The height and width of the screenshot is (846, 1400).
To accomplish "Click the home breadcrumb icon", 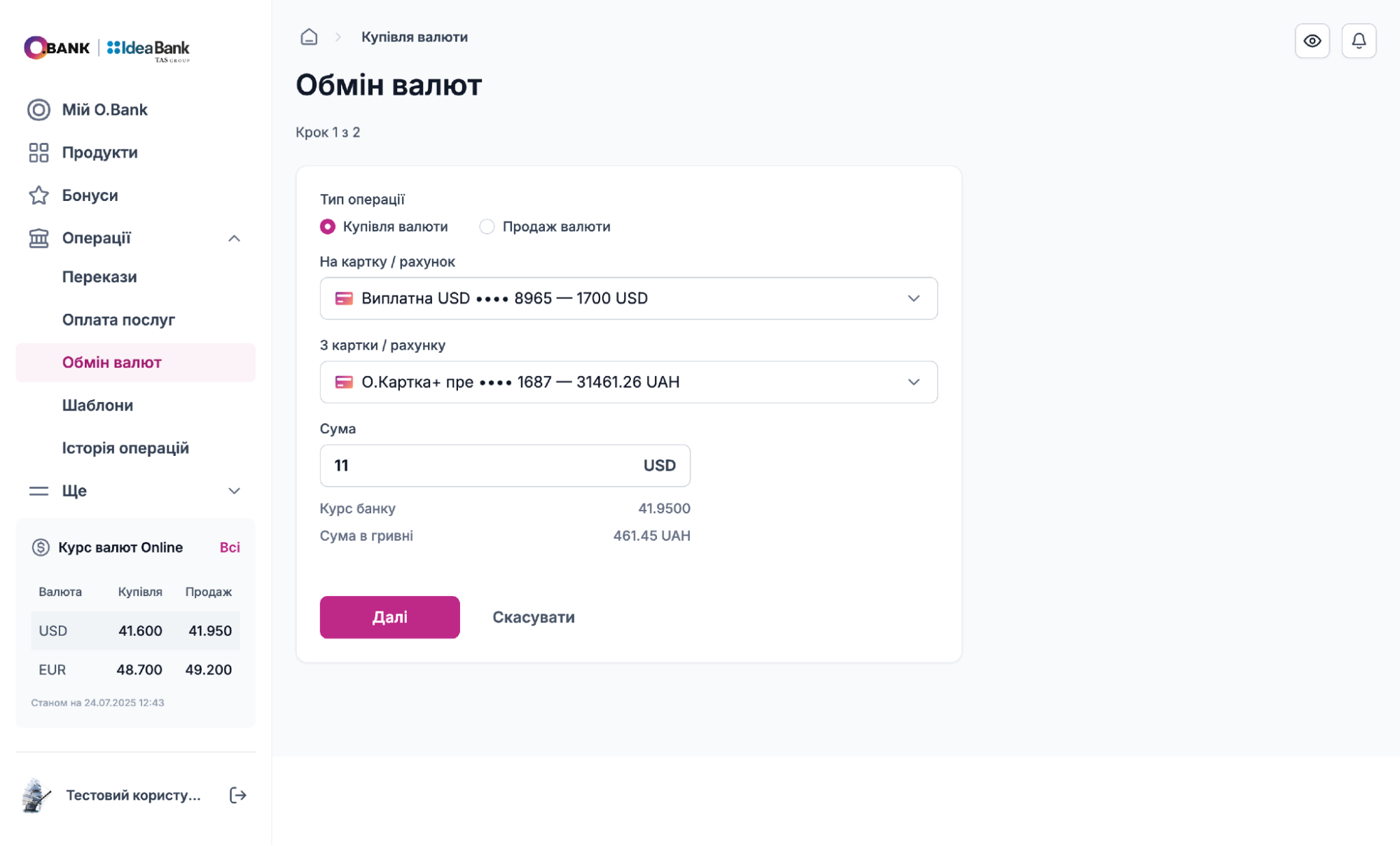I will coord(309,37).
